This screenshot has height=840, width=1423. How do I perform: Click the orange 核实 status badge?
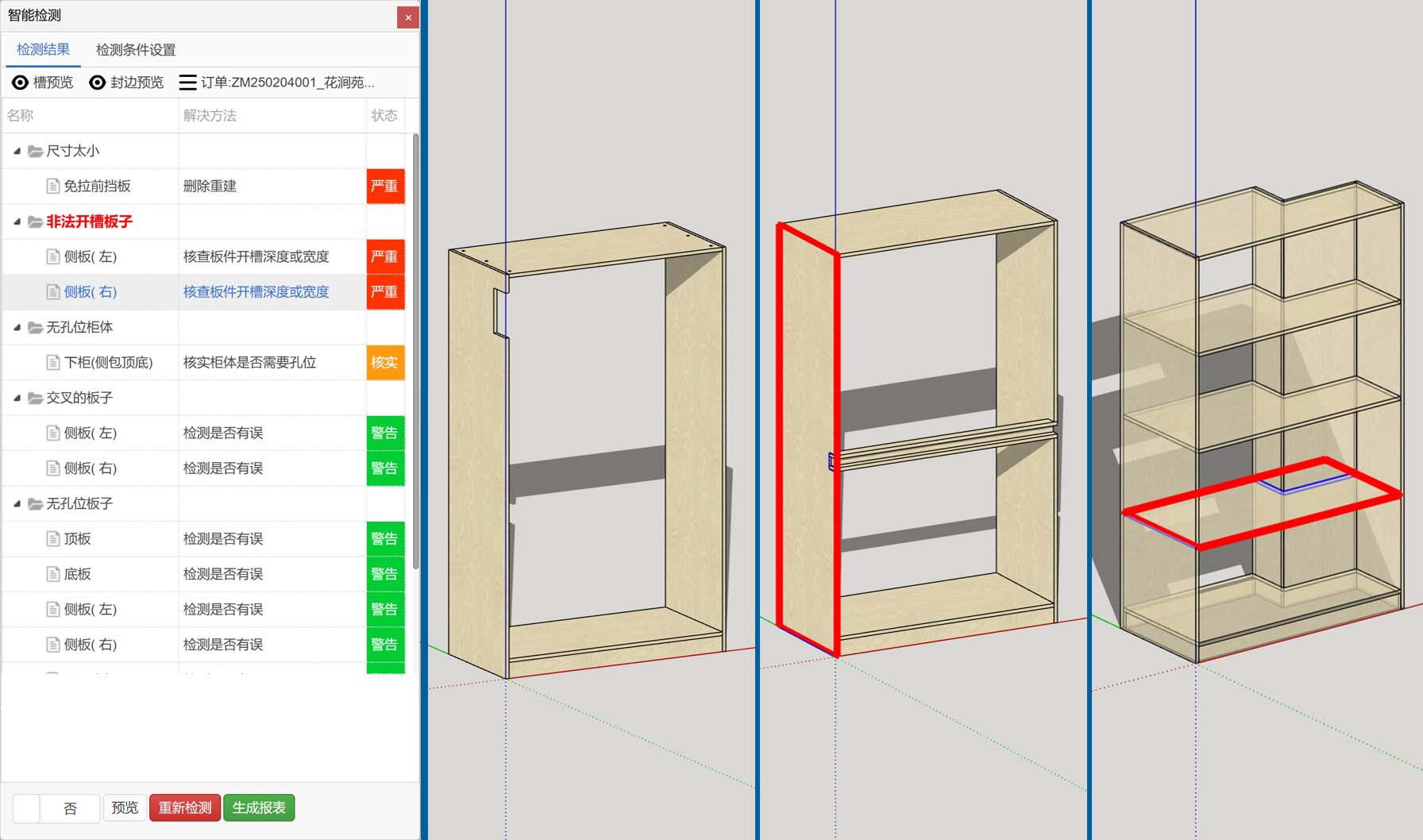point(385,363)
